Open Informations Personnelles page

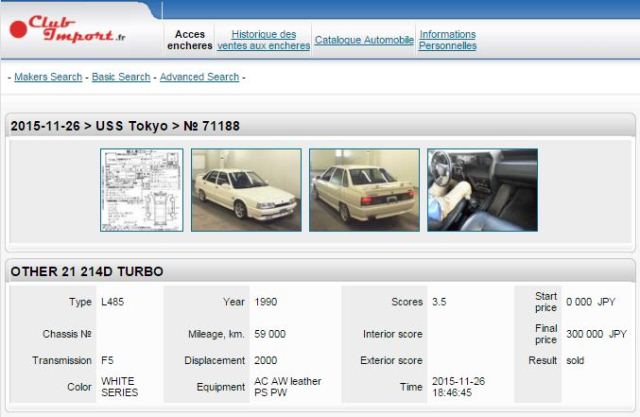pyautogui.click(x=447, y=40)
